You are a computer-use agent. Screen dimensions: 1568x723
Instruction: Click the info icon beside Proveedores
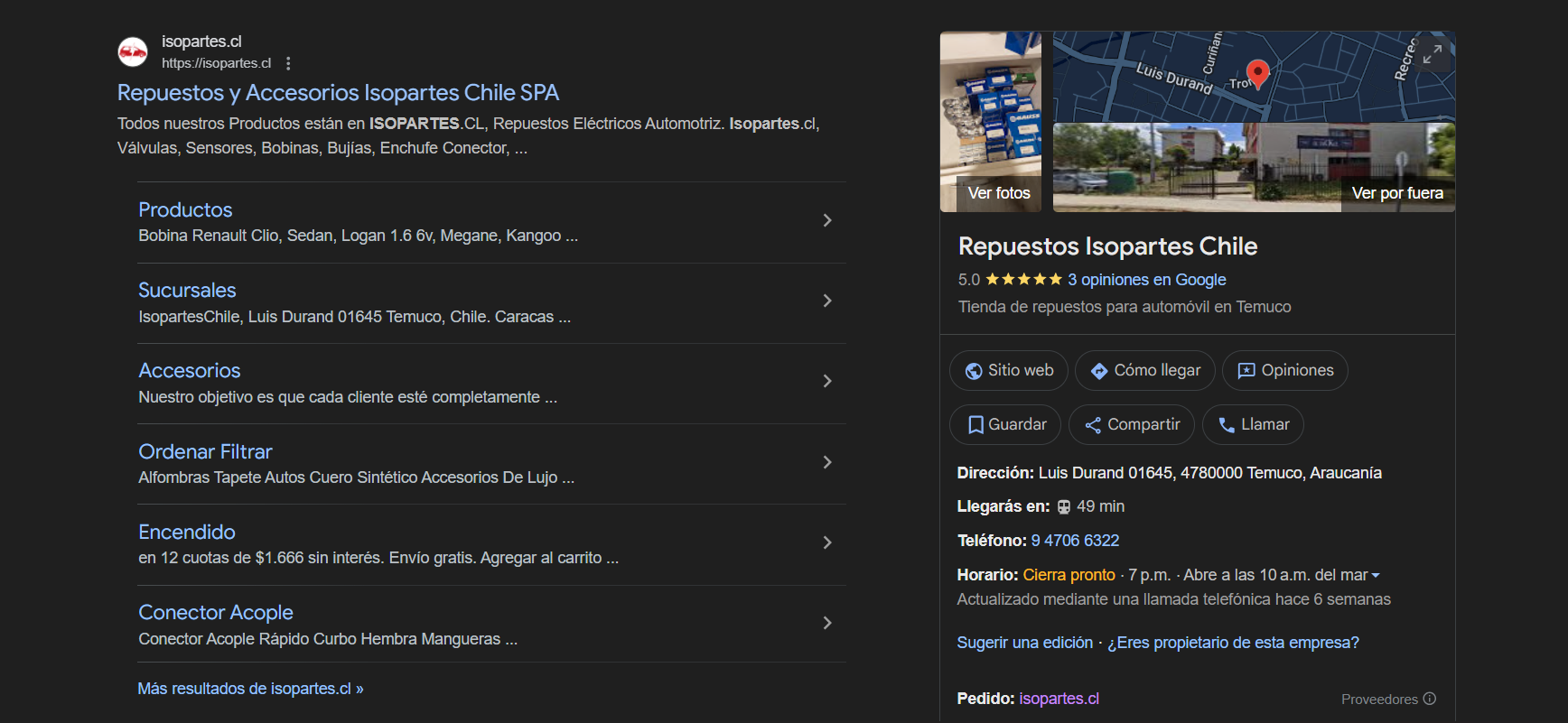coord(1430,699)
